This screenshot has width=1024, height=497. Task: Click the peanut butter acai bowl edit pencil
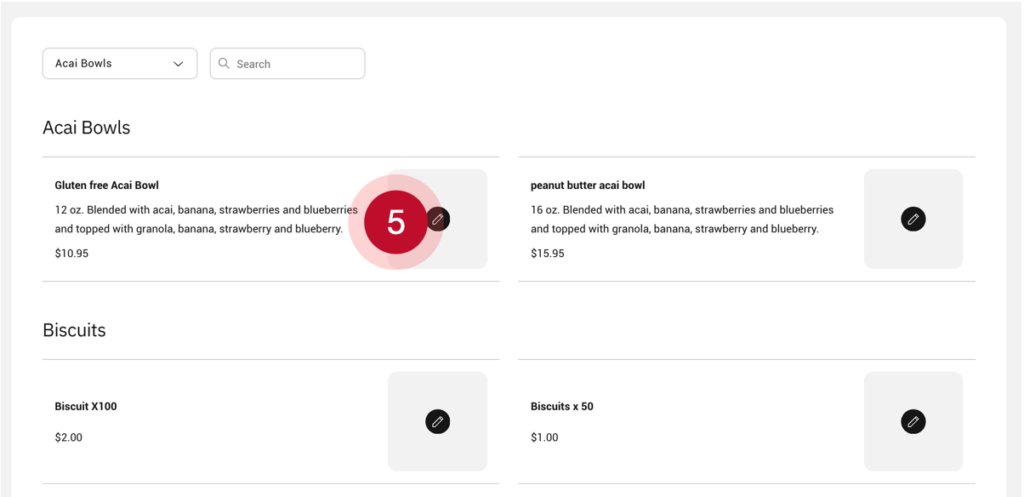913,219
